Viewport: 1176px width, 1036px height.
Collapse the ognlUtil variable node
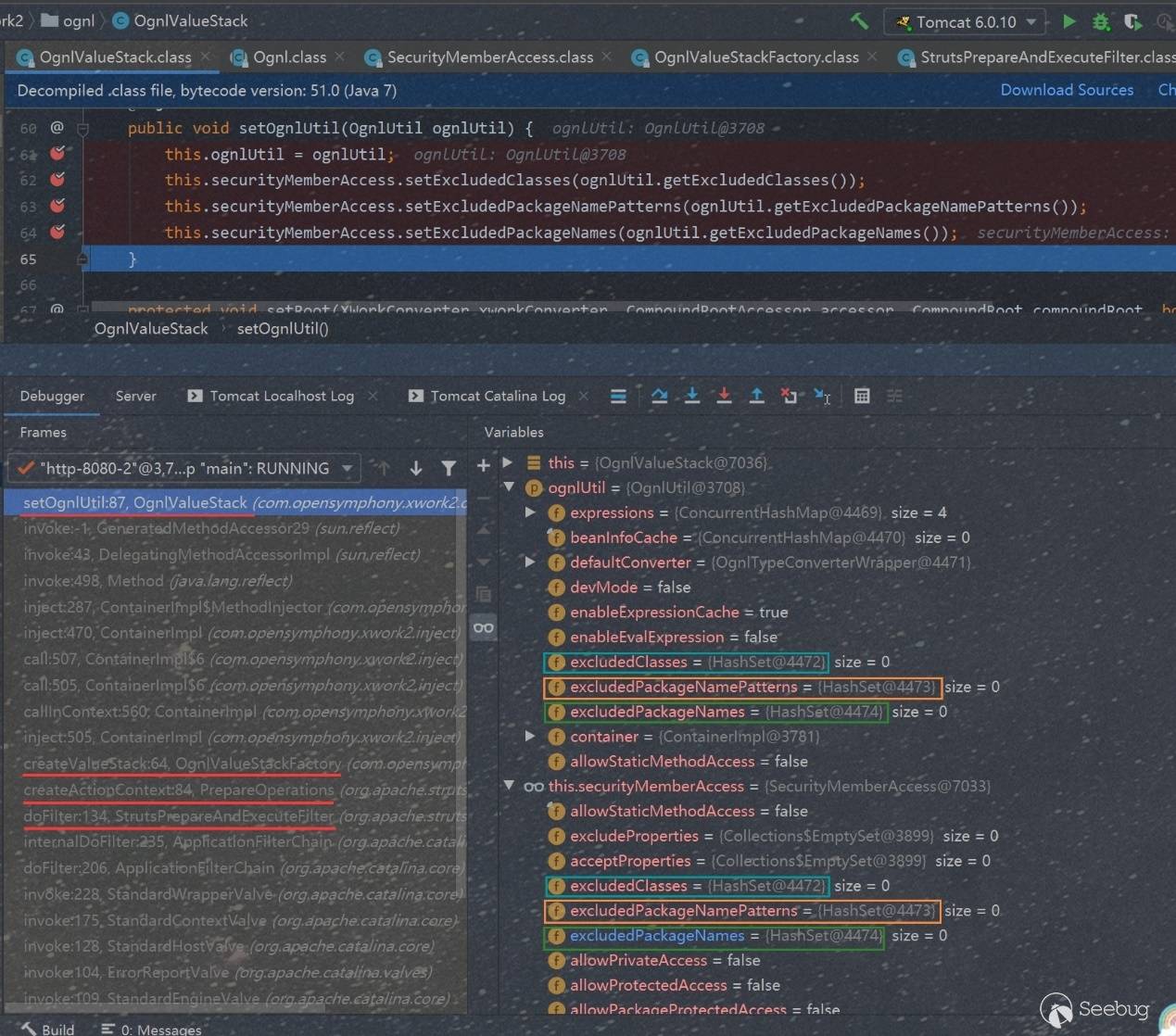click(x=508, y=487)
